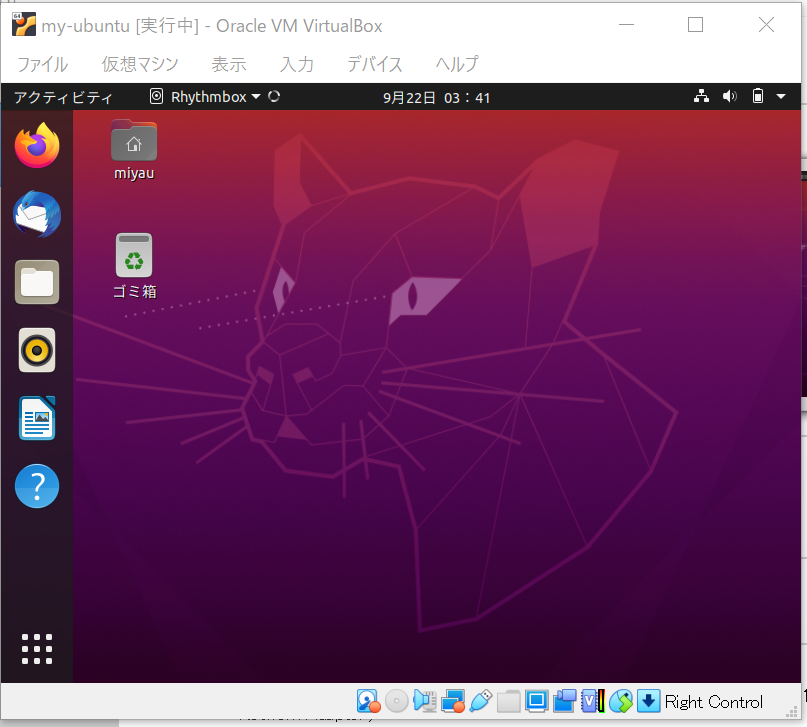Click the Ubuntu network wired icon

pyautogui.click(x=701, y=96)
